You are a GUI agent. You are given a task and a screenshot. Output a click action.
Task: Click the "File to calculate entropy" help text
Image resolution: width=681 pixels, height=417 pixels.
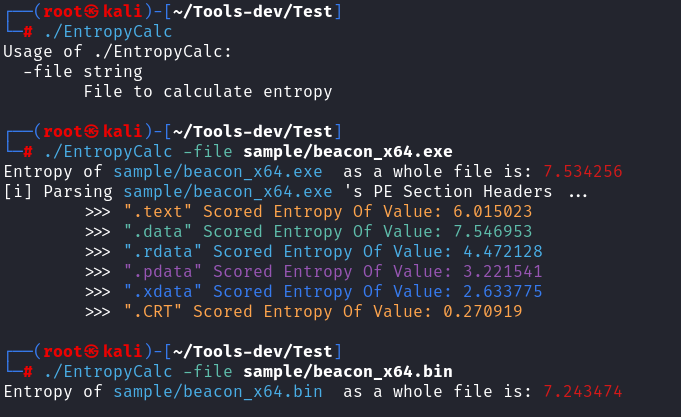coord(208,92)
